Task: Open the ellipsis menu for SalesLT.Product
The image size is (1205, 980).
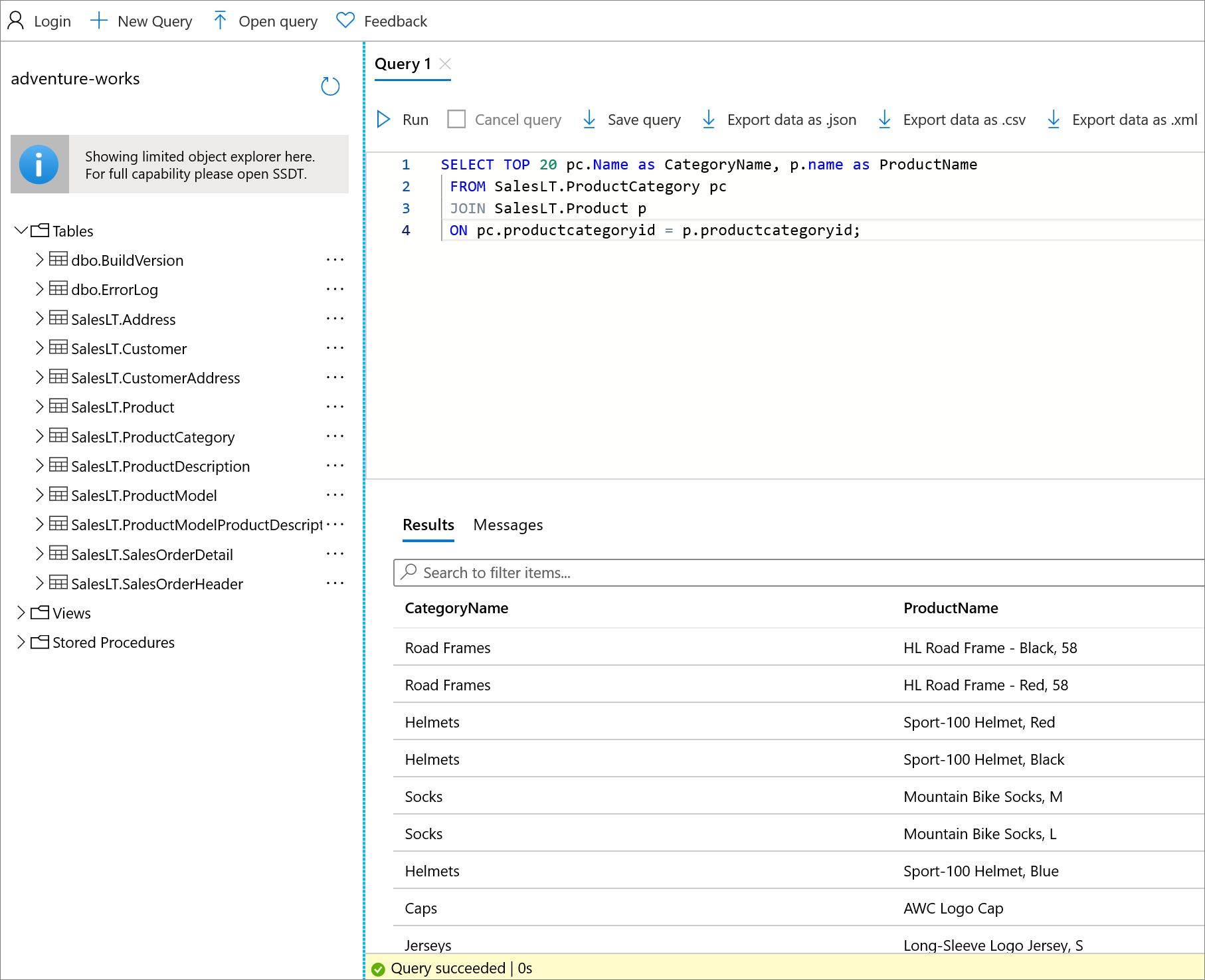Action: tap(335, 407)
